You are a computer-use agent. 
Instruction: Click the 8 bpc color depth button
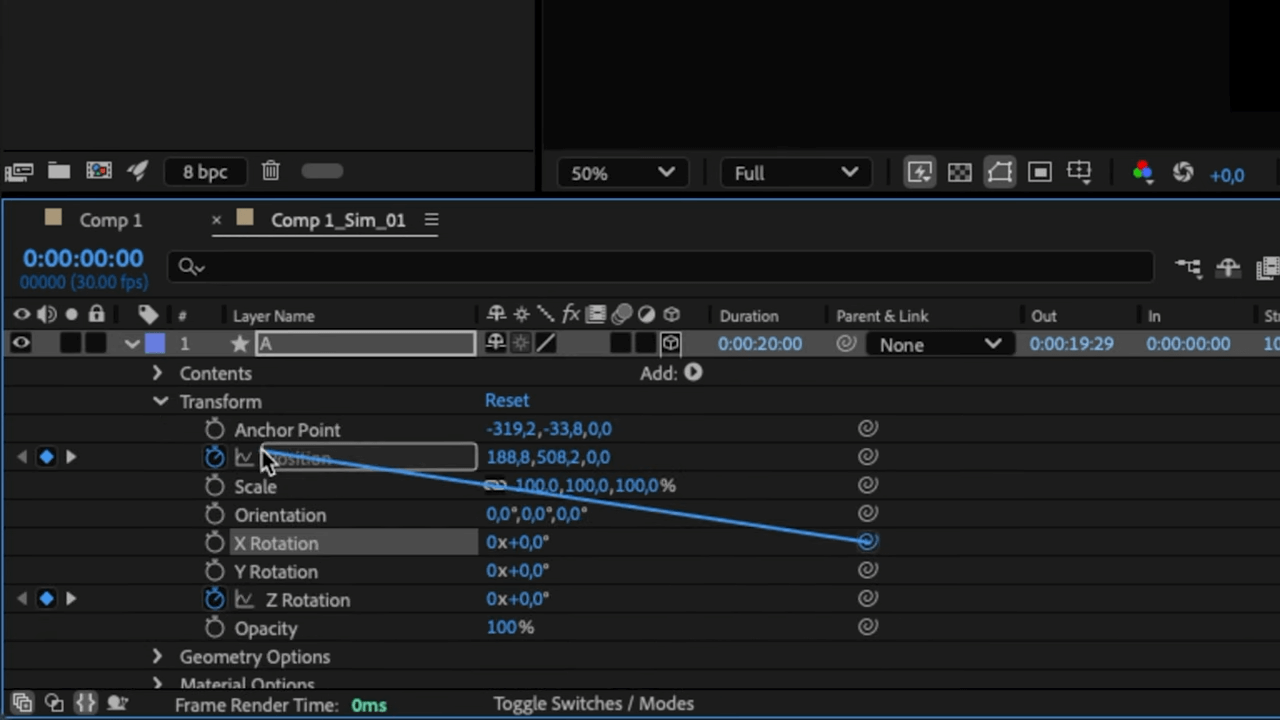coord(205,172)
